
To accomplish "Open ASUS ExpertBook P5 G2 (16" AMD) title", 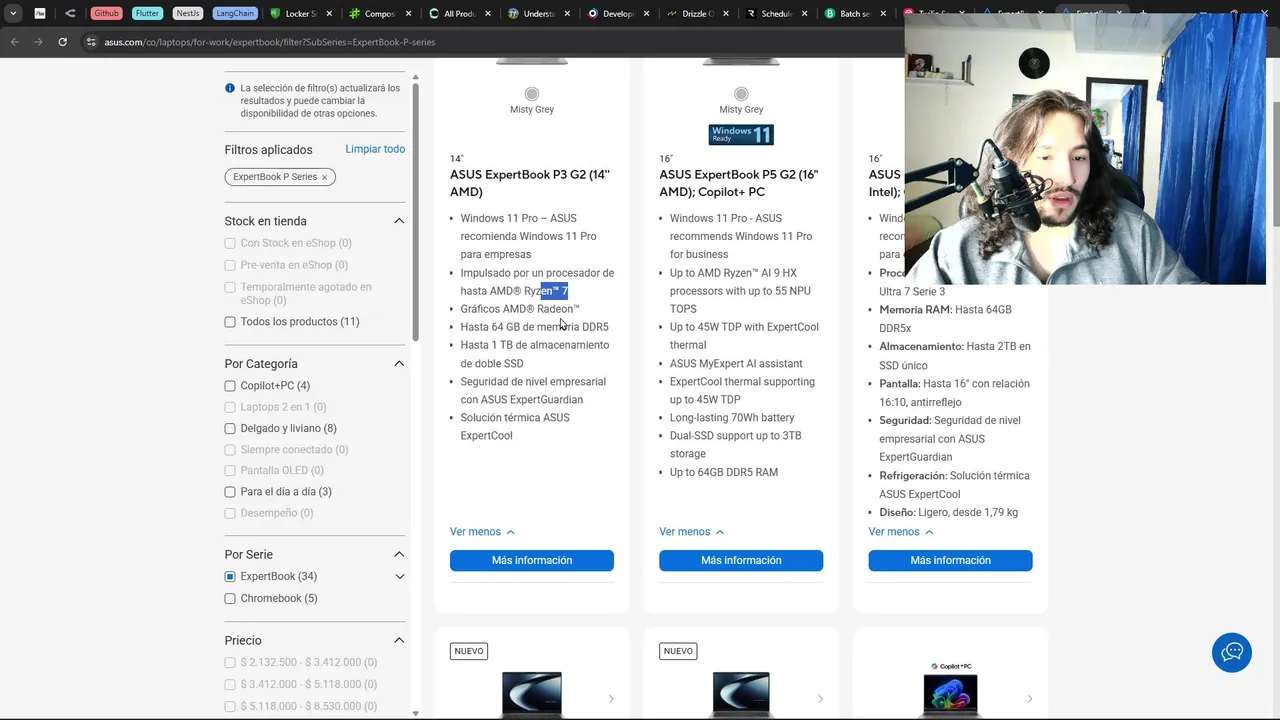I will 739,183.
